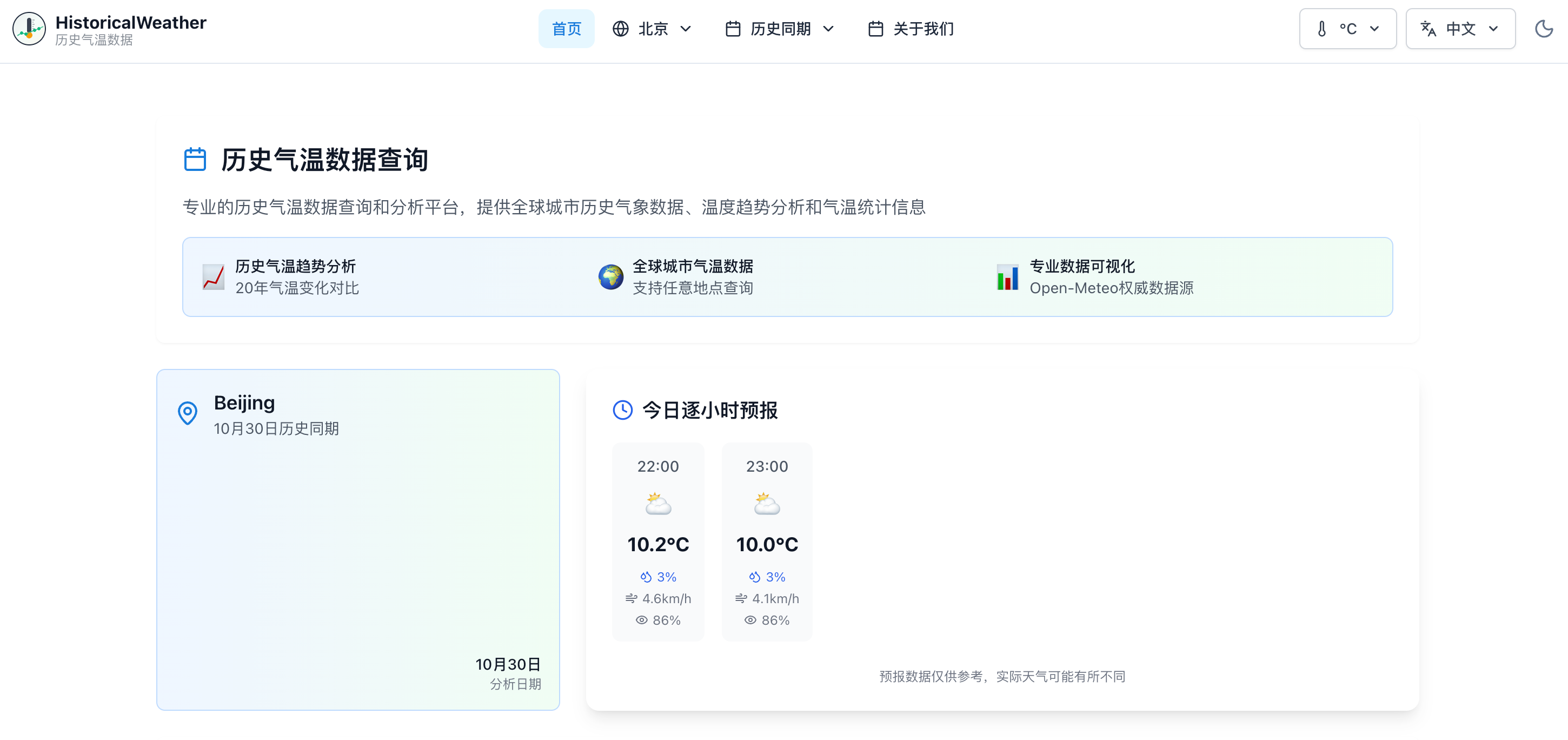Click the location pin icon near Beijing
This screenshot has width=1568, height=740.
point(188,413)
